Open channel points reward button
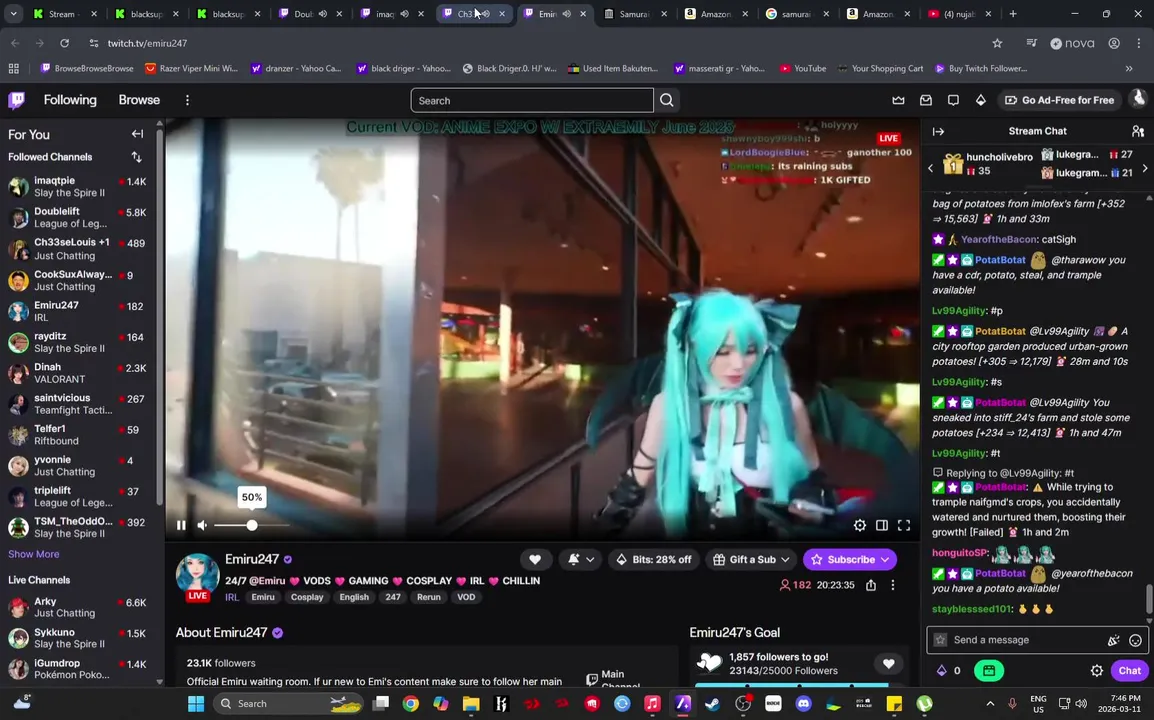This screenshot has width=1154, height=720. (x=988, y=671)
